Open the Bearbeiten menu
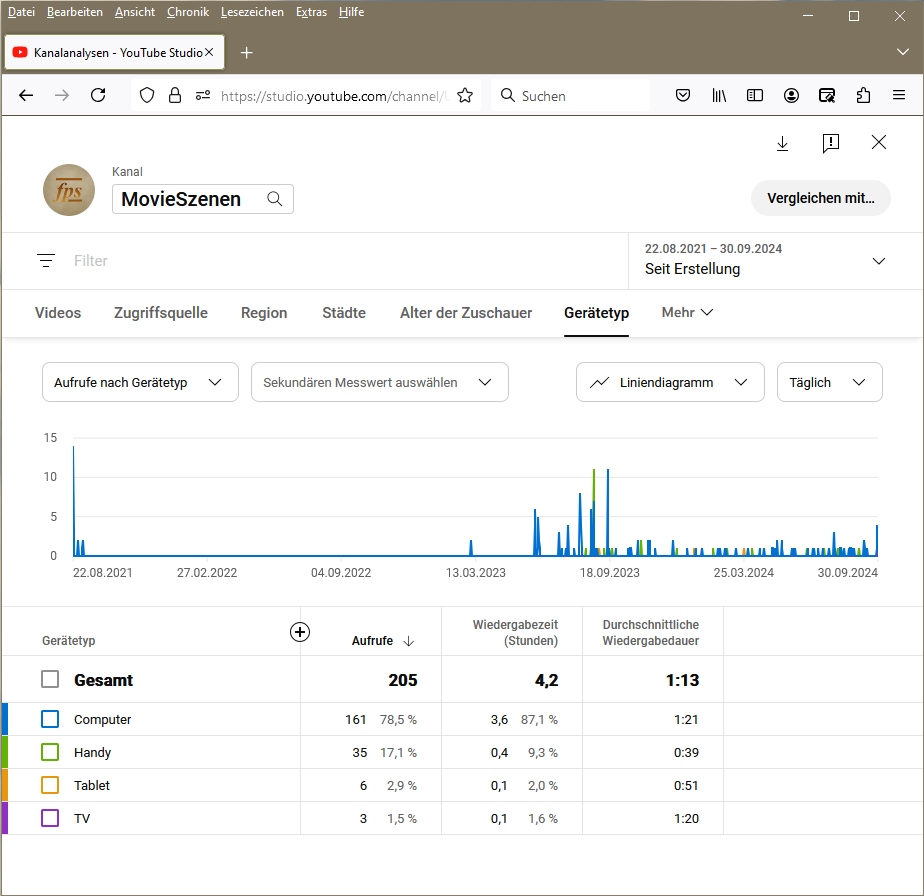Viewport: 924px width, 896px height. (75, 12)
